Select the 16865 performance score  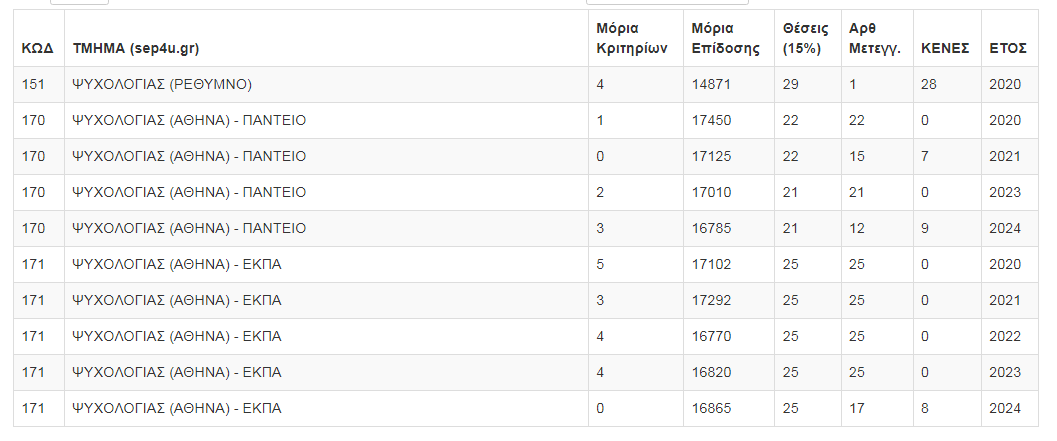711,408
